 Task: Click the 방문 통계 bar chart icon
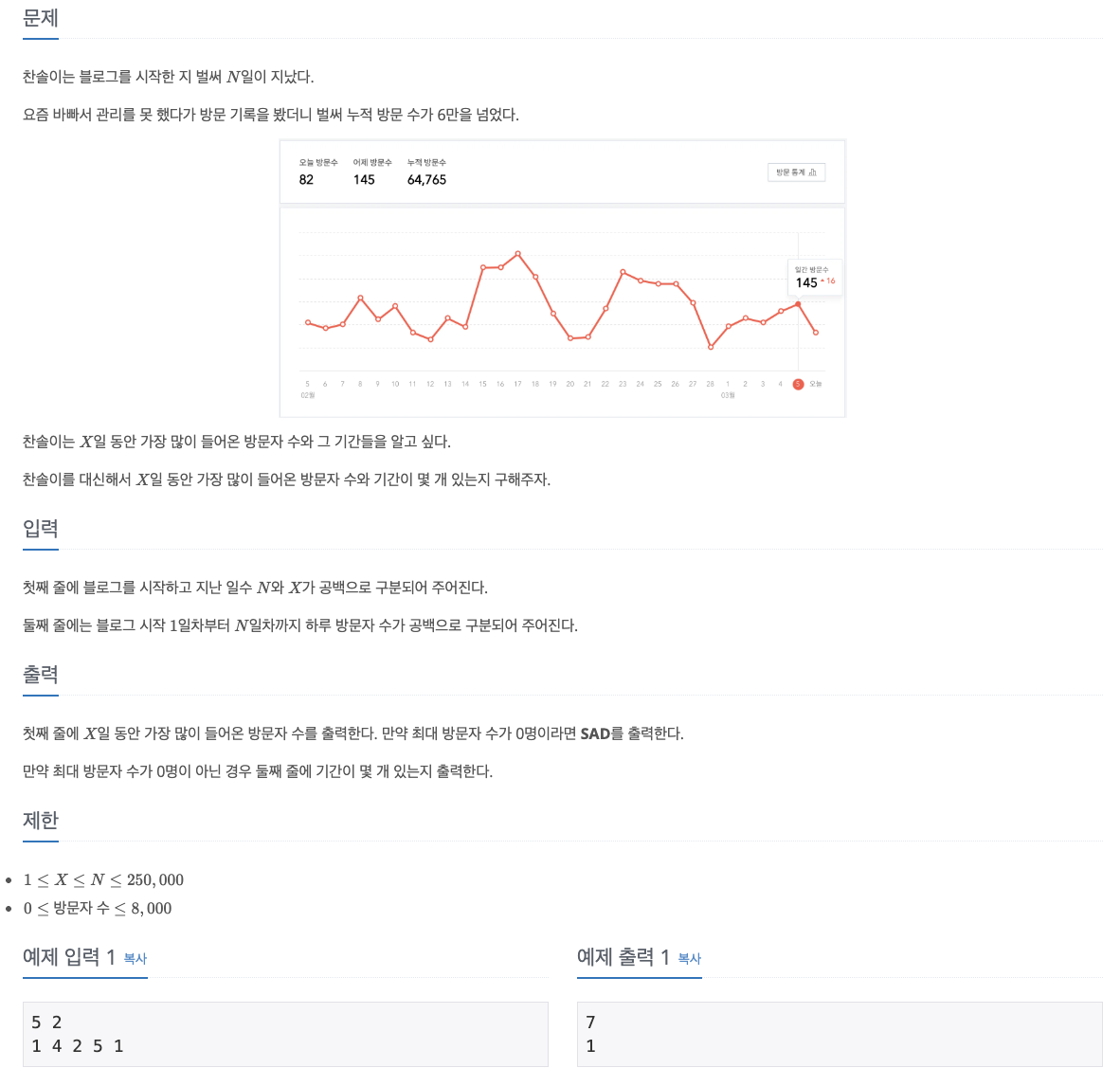(812, 172)
